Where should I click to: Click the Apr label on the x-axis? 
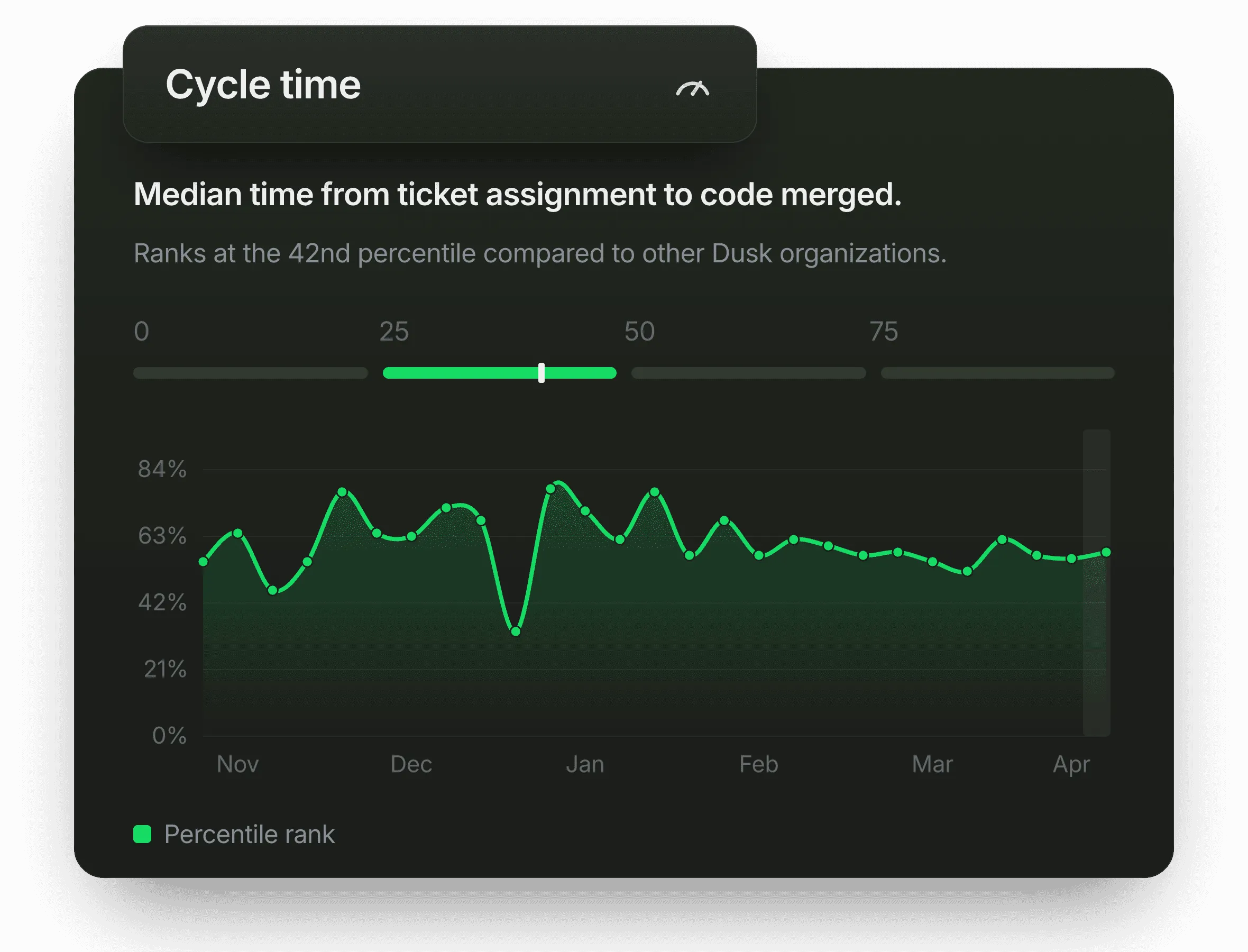click(1071, 764)
